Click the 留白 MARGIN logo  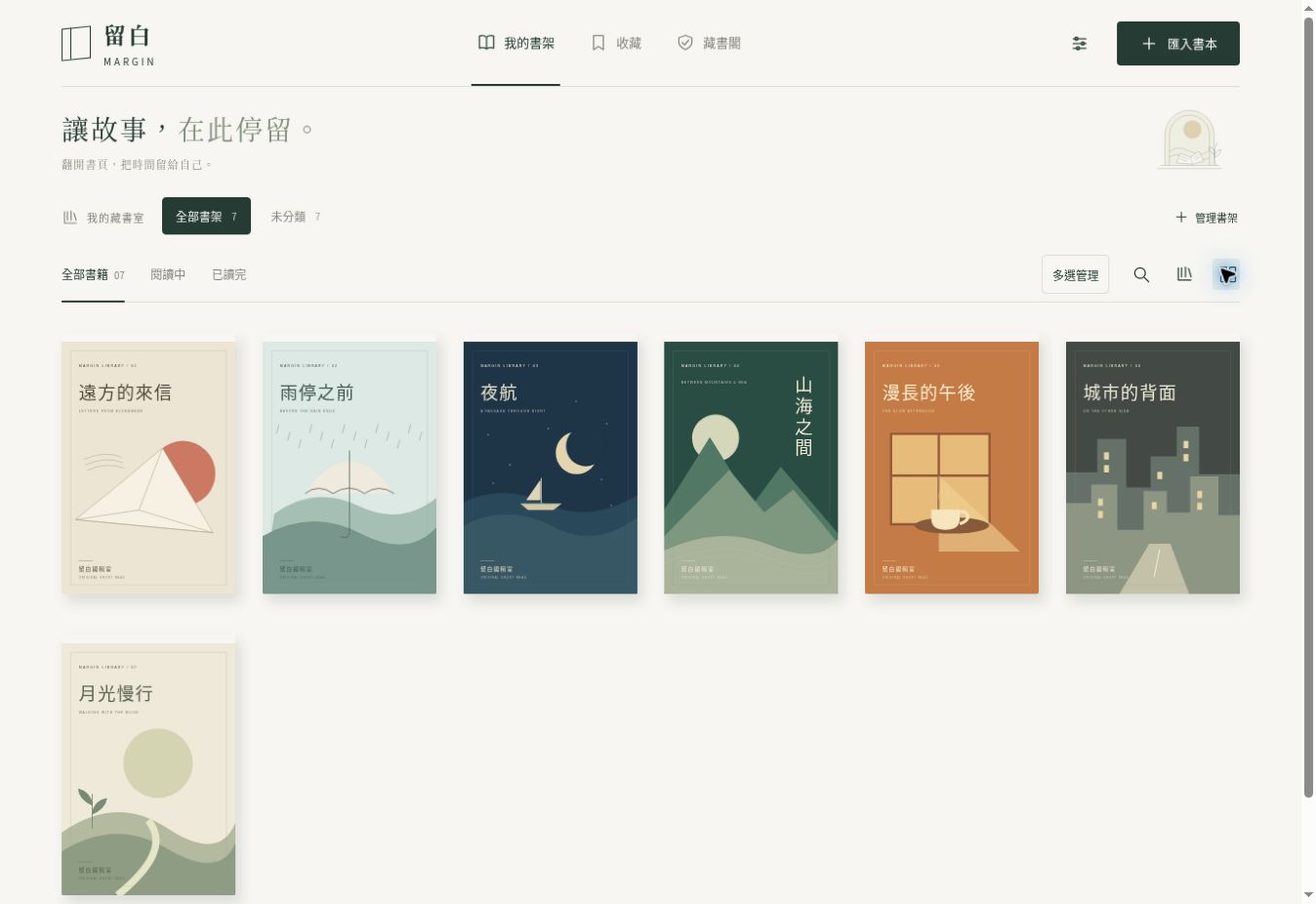[x=108, y=44]
